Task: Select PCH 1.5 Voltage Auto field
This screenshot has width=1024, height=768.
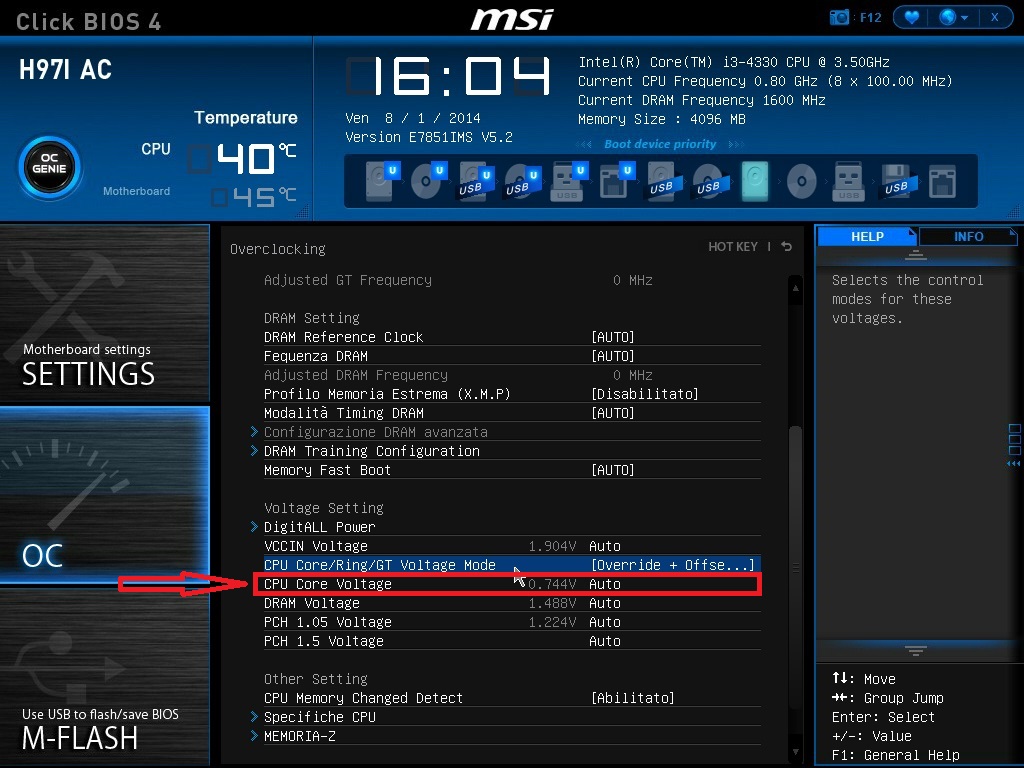Action: coord(605,641)
